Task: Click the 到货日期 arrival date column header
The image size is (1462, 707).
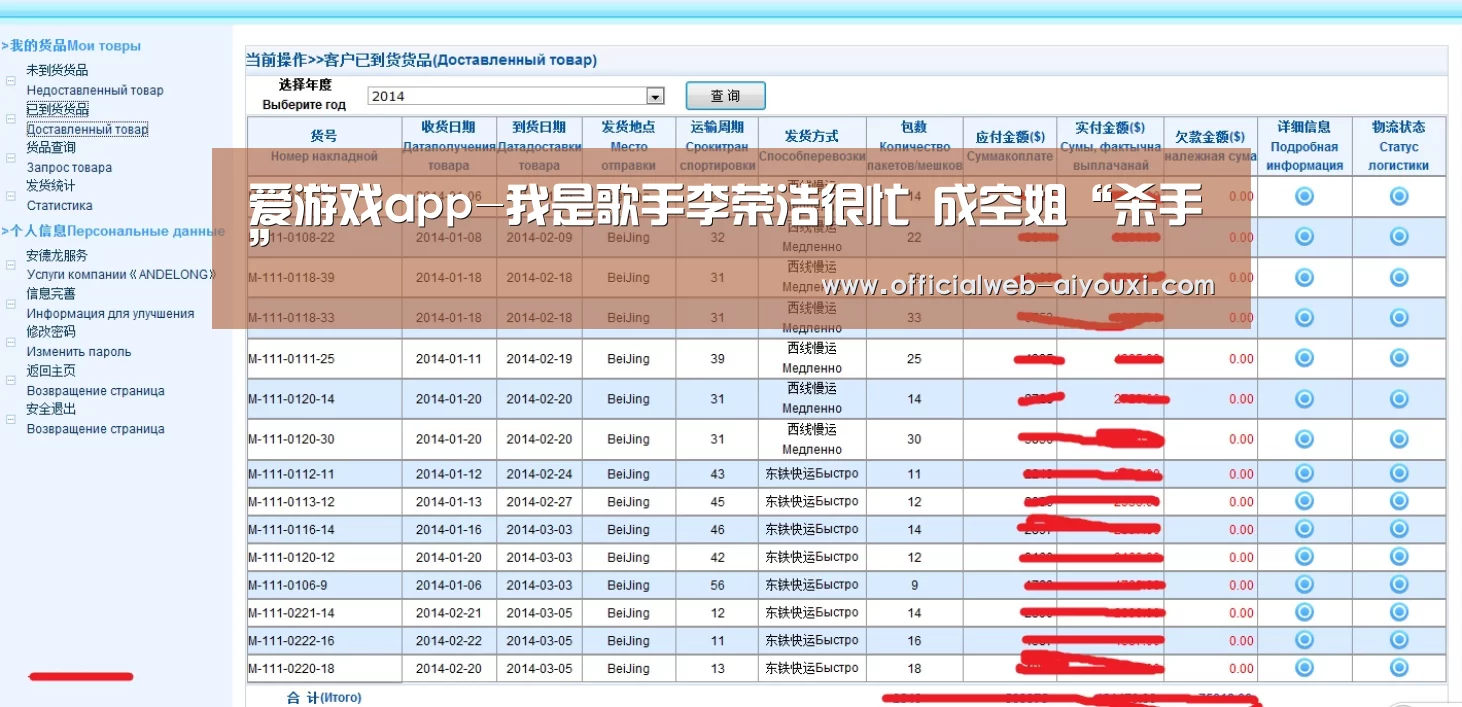Action: (x=539, y=146)
